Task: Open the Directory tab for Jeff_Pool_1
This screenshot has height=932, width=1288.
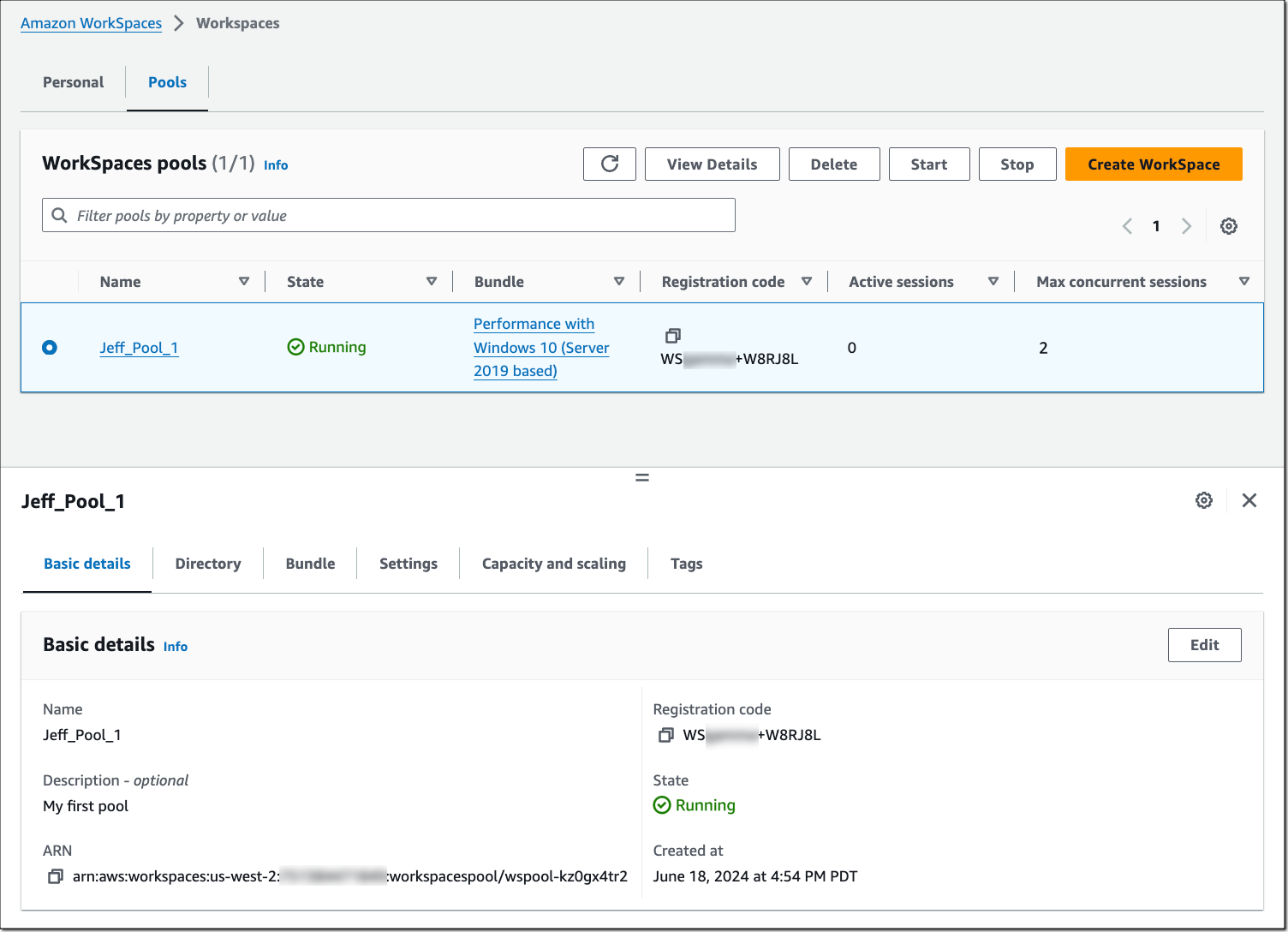Action: 207,563
